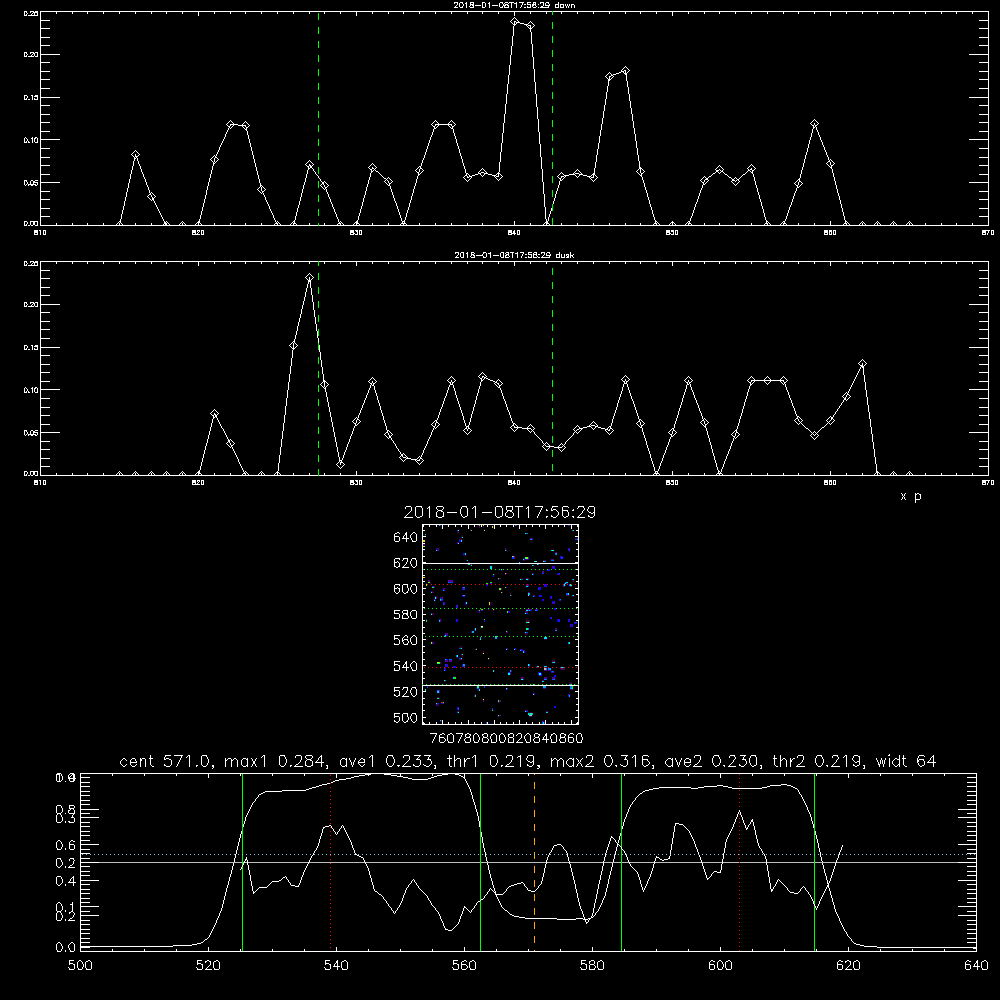Click the highest peak marker in the dawn plot
Image resolution: width=1000 pixels, height=1000 pixels.
click(x=515, y=22)
